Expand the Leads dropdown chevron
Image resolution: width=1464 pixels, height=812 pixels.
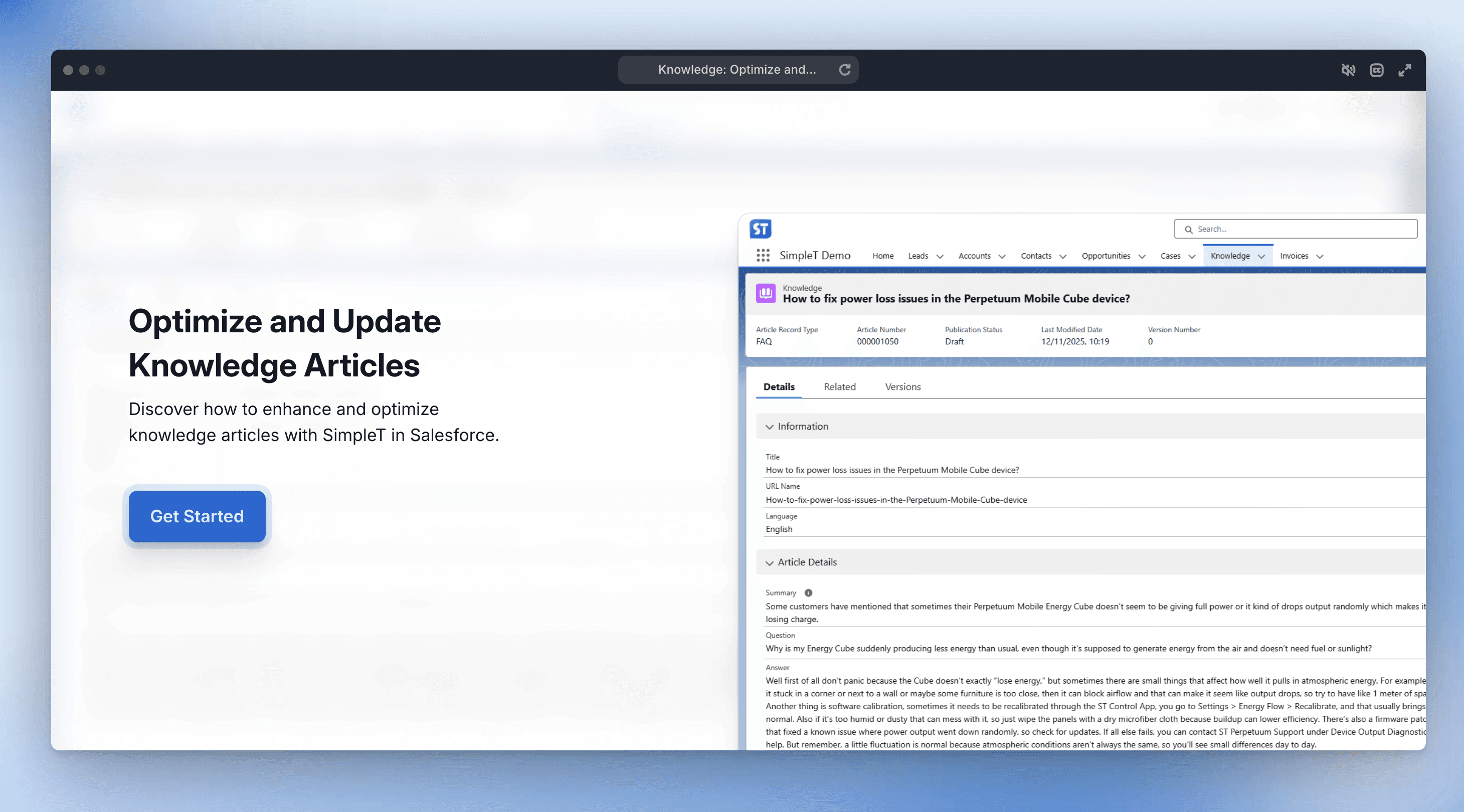point(940,256)
